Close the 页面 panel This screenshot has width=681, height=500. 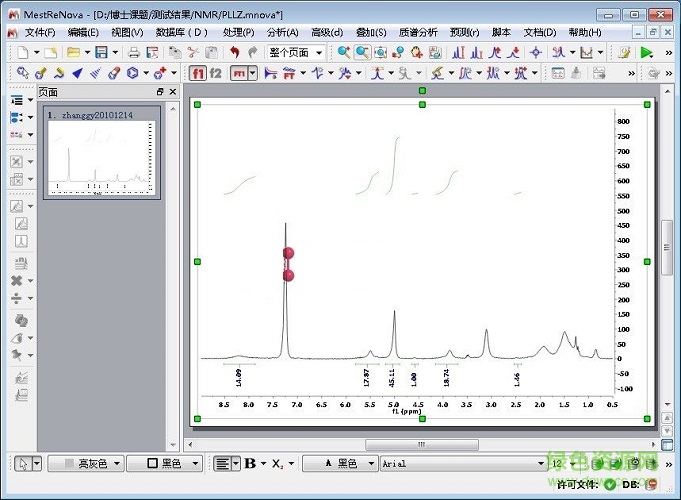click(172, 92)
